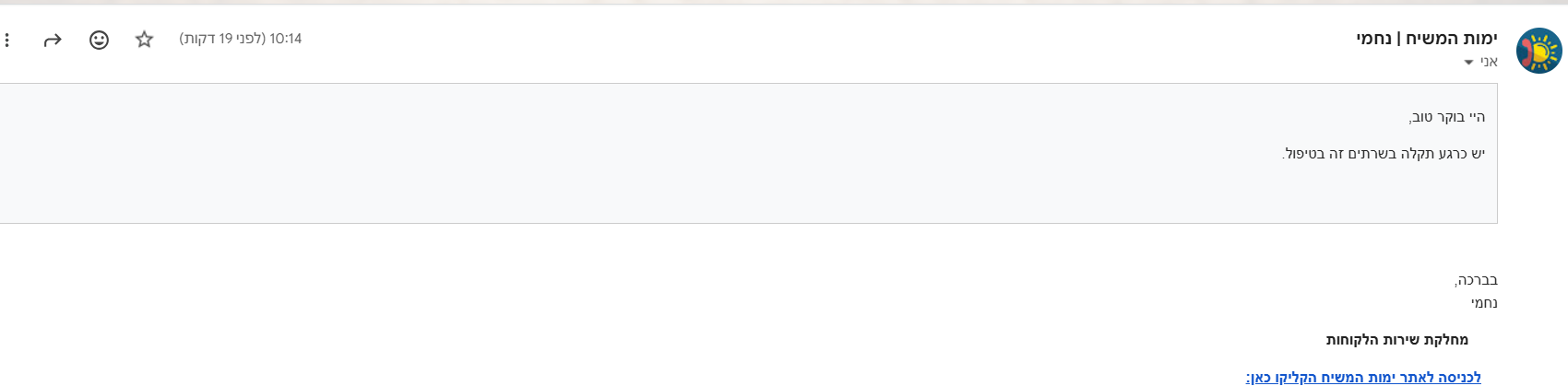Click the reply arrow icon
1568x386 pixels.
(53, 40)
